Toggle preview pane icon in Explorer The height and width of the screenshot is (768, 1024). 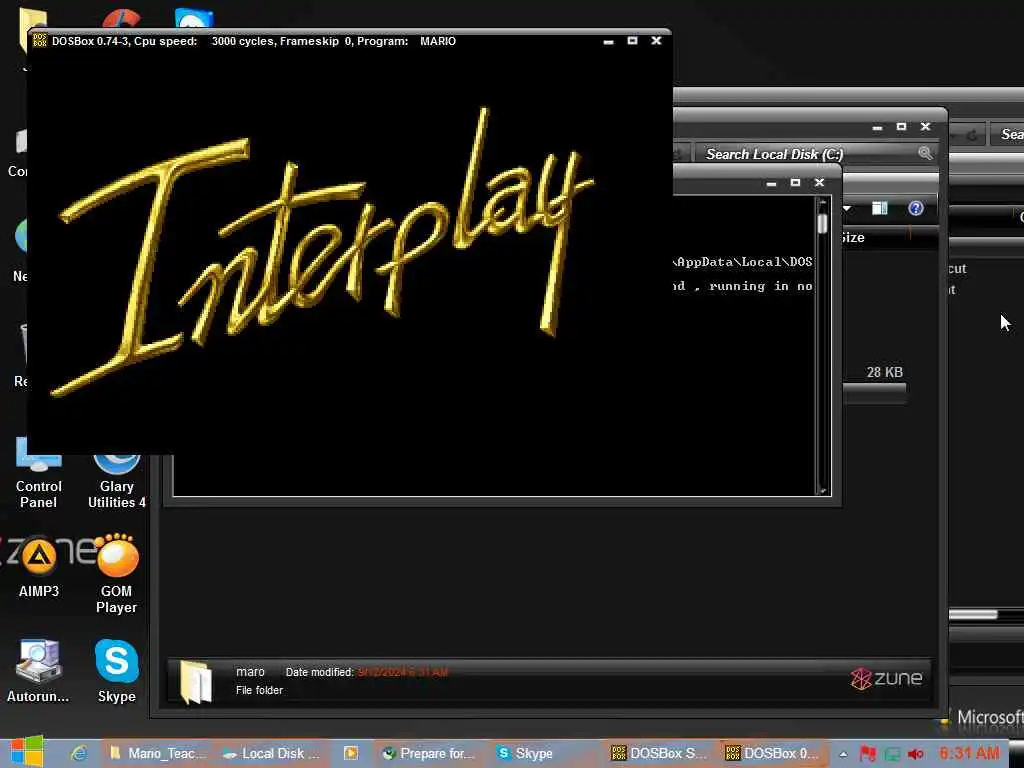pyautogui.click(x=879, y=208)
